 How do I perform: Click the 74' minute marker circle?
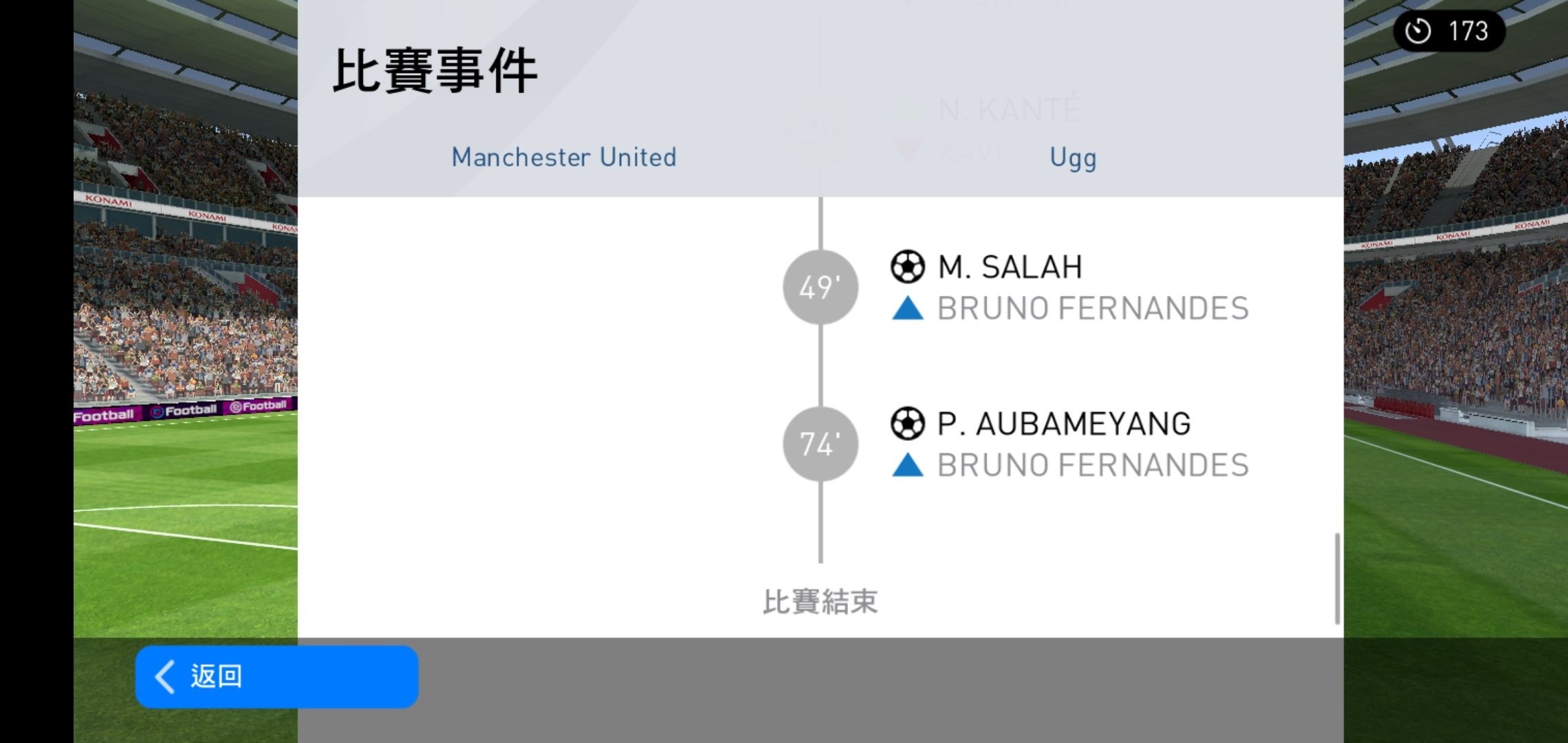[820, 444]
